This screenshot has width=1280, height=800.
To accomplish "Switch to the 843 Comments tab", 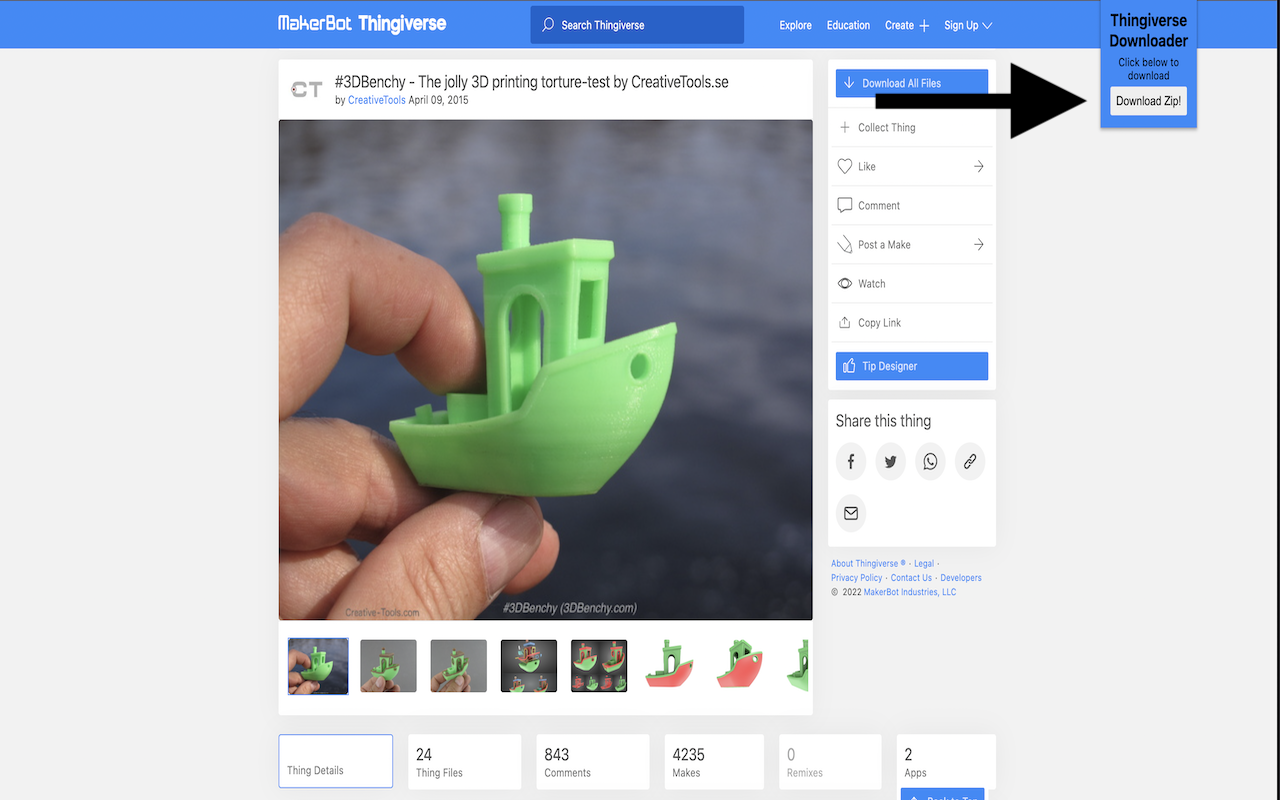I will [593, 762].
